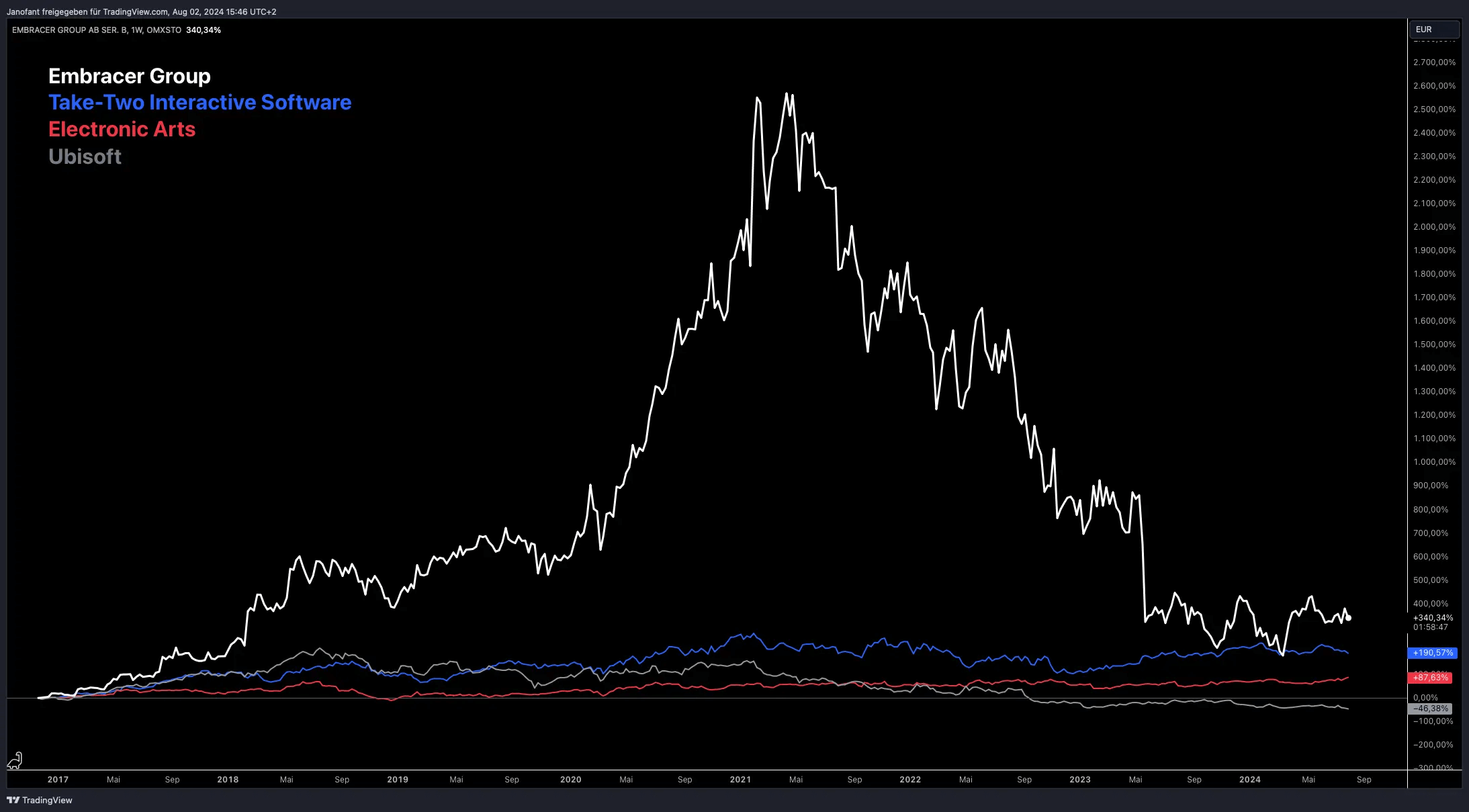Click the 1.600,00% scale label

pyautogui.click(x=1434, y=321)
